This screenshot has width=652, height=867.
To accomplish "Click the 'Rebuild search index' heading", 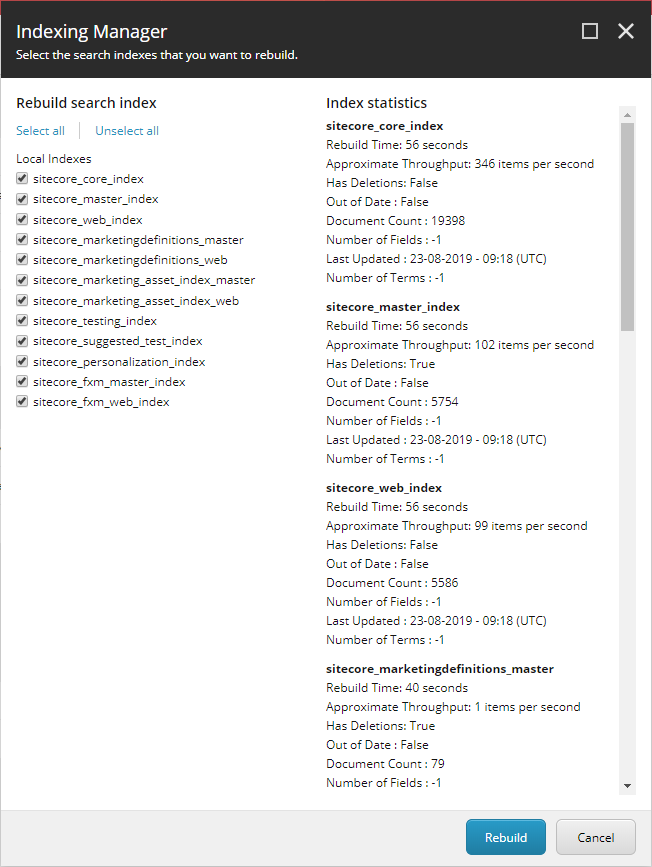I will pos(86,103).
